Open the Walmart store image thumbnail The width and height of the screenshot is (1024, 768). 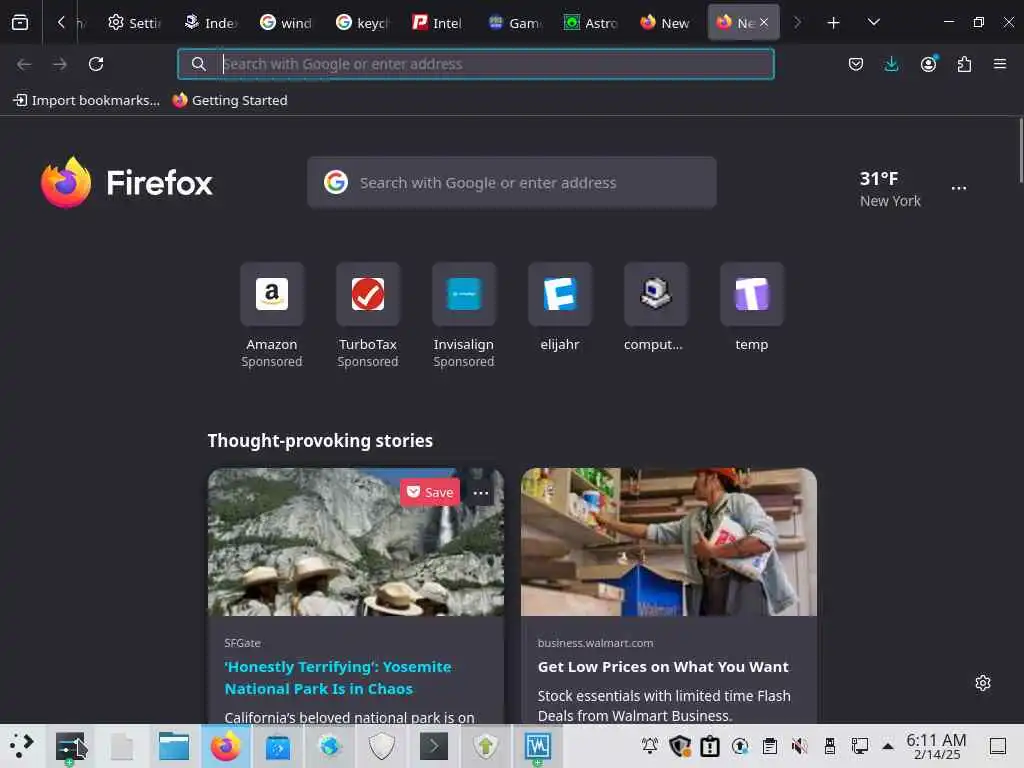pyautogui.click(x=669, y=542)
